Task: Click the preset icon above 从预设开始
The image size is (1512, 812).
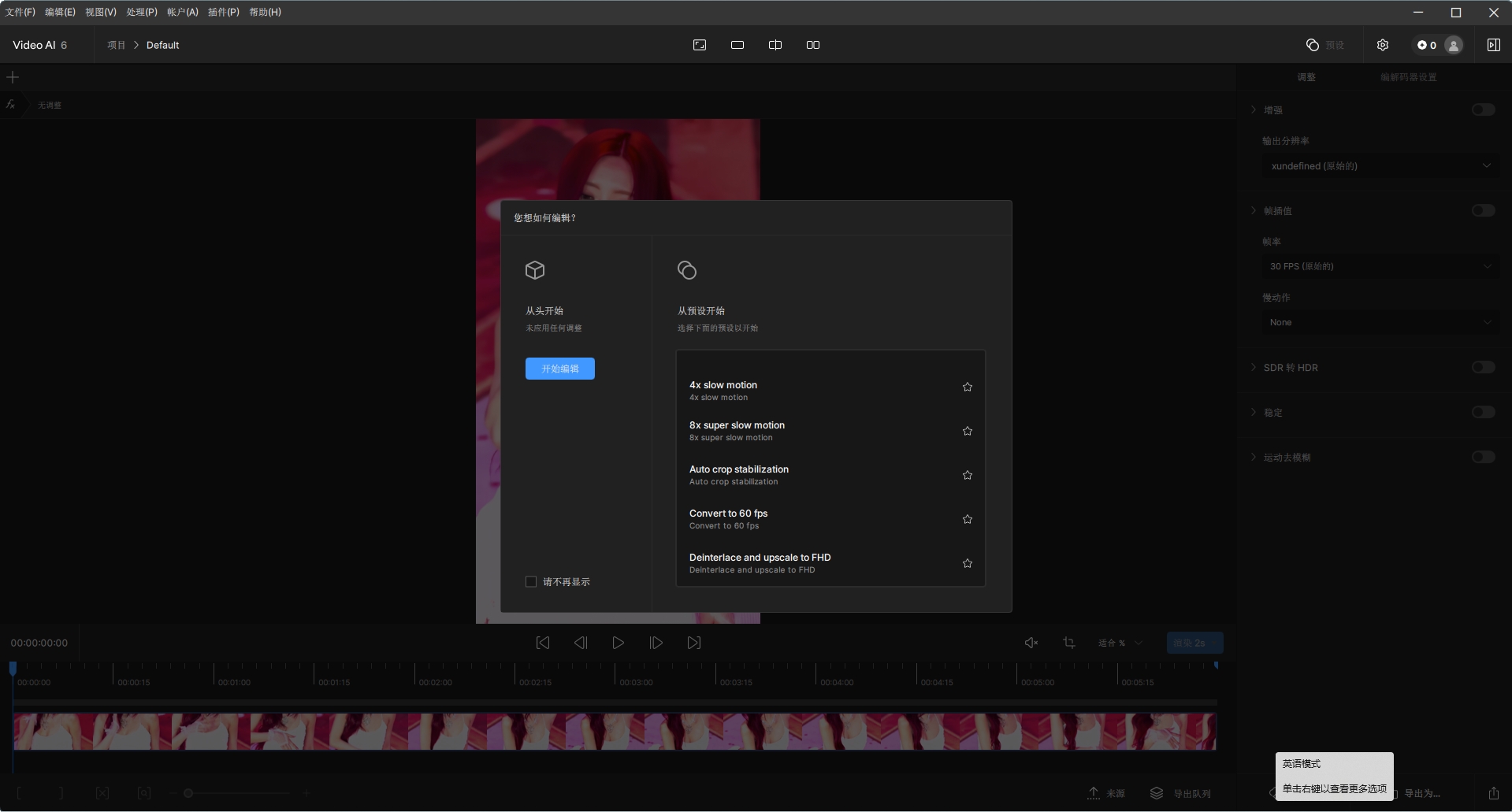Action: coord(687,270)
